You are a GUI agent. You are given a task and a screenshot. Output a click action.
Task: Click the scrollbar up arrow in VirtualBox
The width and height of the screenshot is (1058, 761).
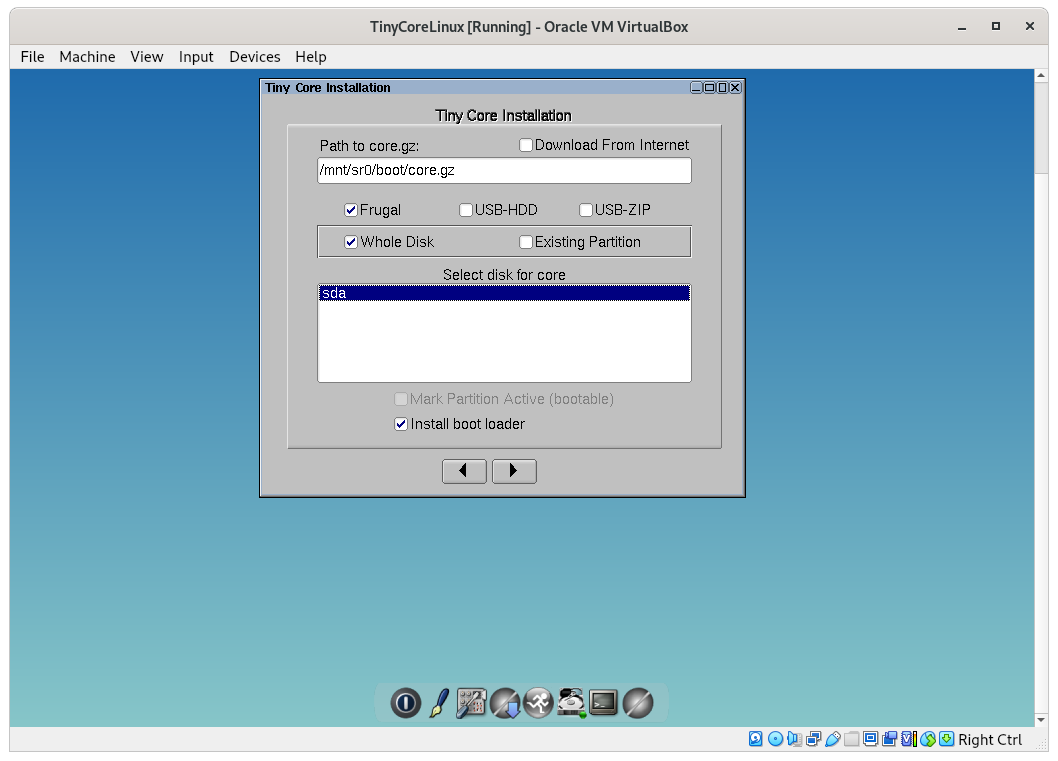(x=1041, y=75)
